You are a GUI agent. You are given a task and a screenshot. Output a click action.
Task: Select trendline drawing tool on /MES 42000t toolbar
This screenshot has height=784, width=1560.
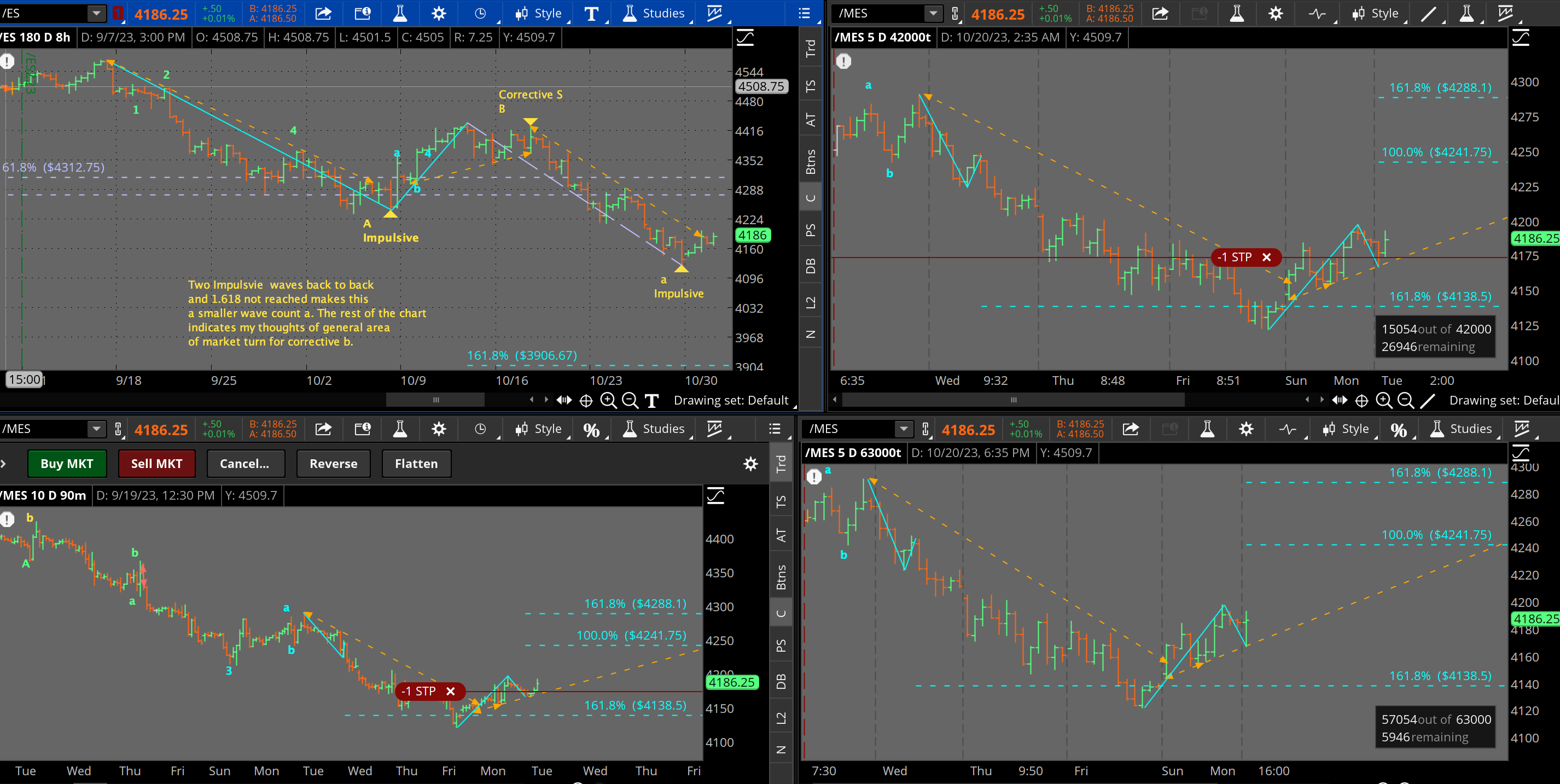pyautogui.click(x=1428, y=13)
